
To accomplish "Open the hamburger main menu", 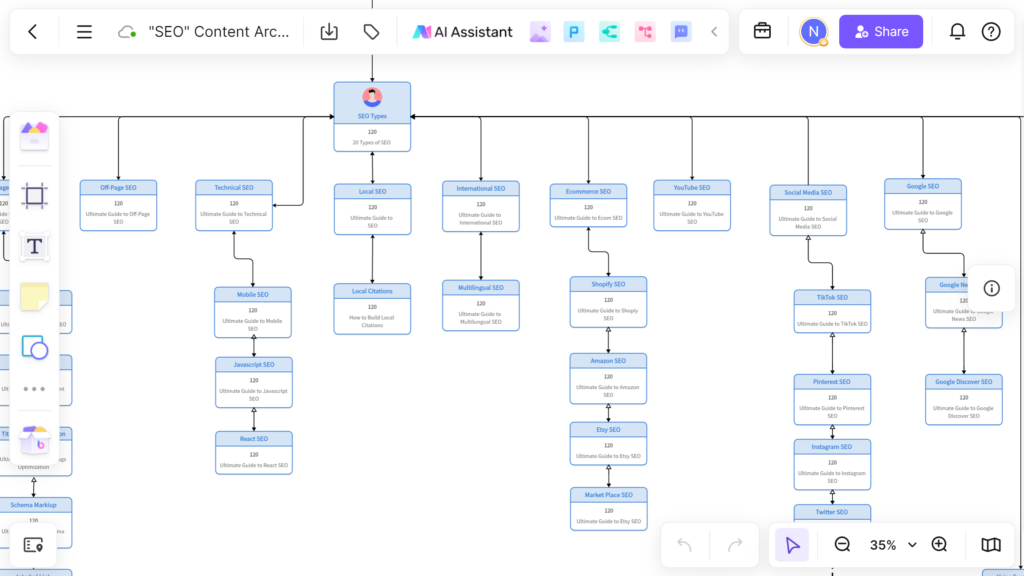I will (84, 32).
